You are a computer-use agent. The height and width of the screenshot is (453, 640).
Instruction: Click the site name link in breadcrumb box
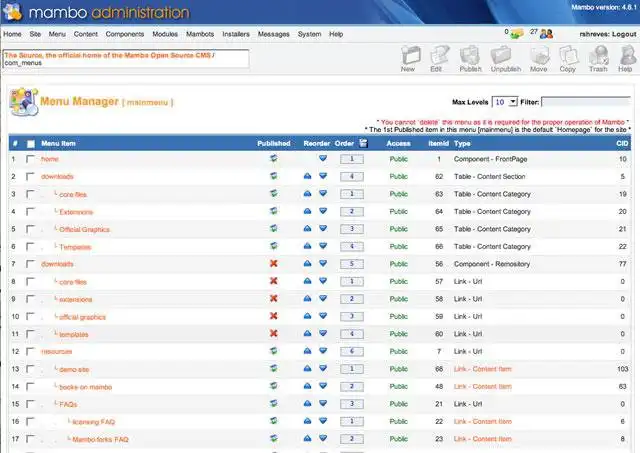click(108, 55)
